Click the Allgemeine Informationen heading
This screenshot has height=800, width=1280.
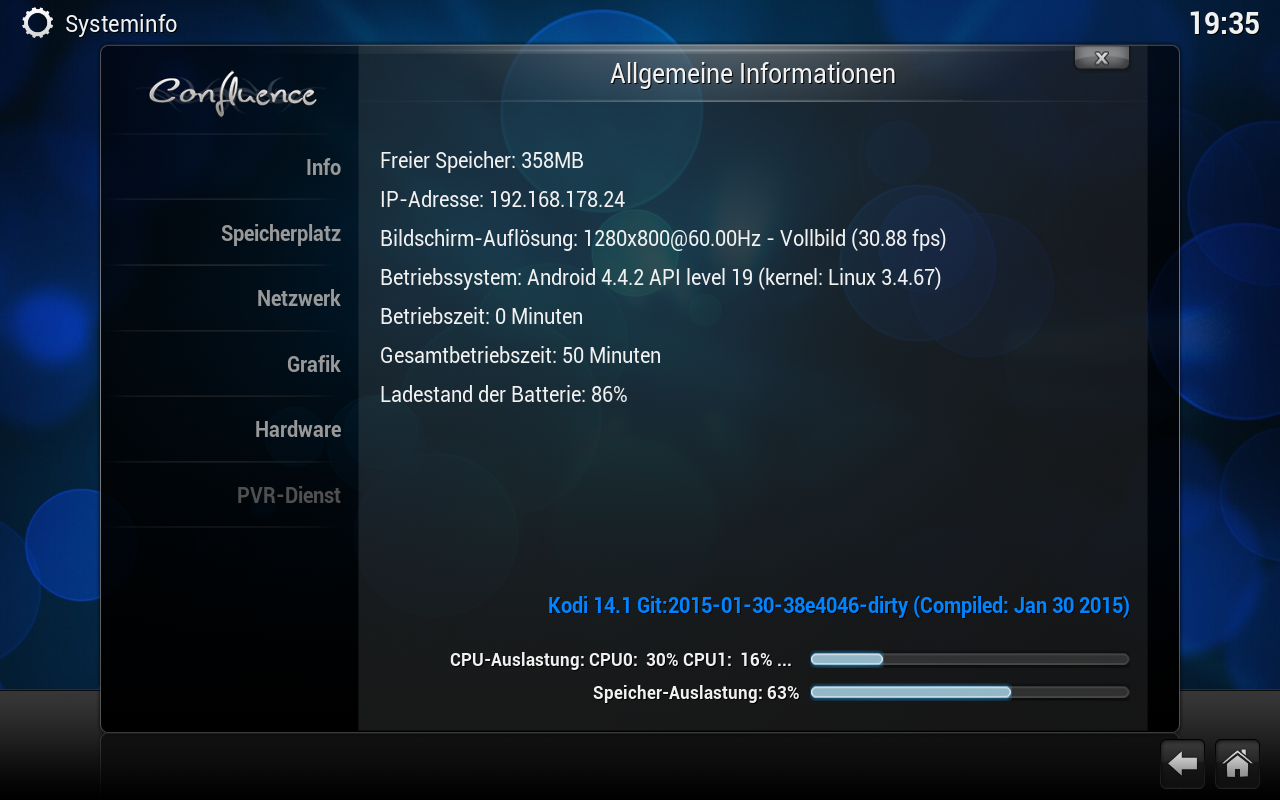click(752, 74)
